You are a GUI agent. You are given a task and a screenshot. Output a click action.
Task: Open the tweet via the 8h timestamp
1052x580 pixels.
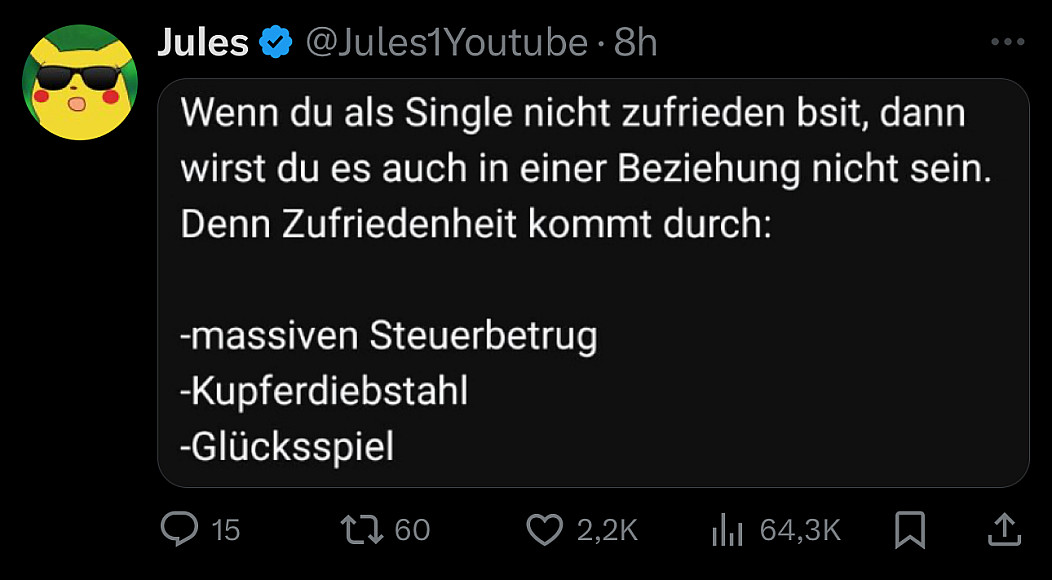click(x=636, y=42)
